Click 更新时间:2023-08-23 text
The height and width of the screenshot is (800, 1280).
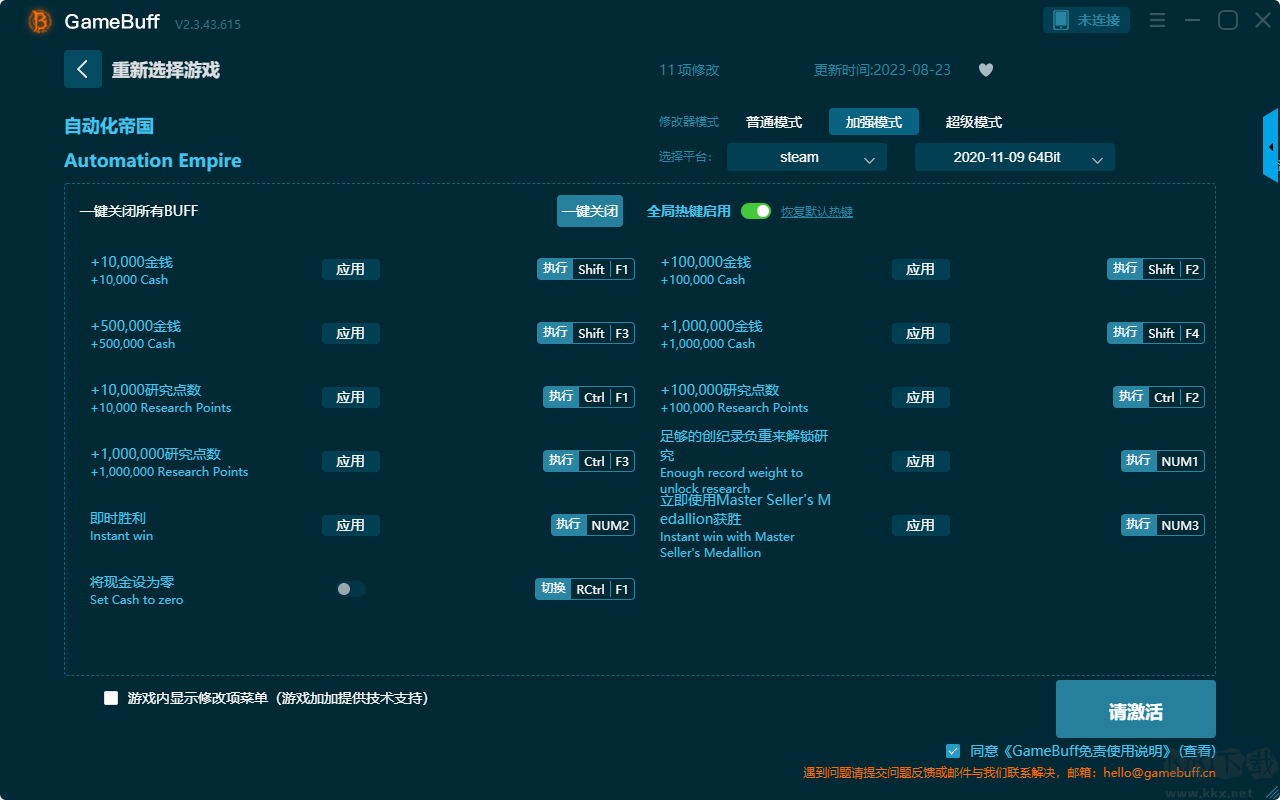pyautogui.click(x=882, y=70)
